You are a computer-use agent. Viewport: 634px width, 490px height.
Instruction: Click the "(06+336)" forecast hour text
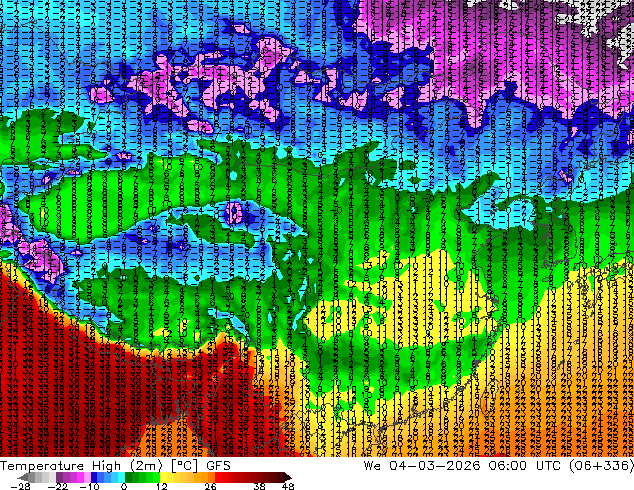pyautogui.click(x=601, y=466)
